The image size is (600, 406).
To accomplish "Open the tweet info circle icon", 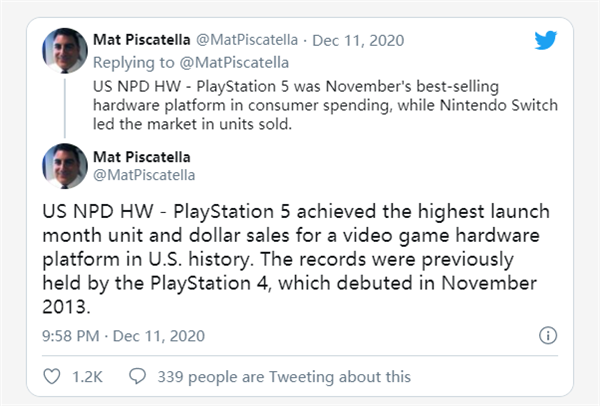I will [548, 336].
